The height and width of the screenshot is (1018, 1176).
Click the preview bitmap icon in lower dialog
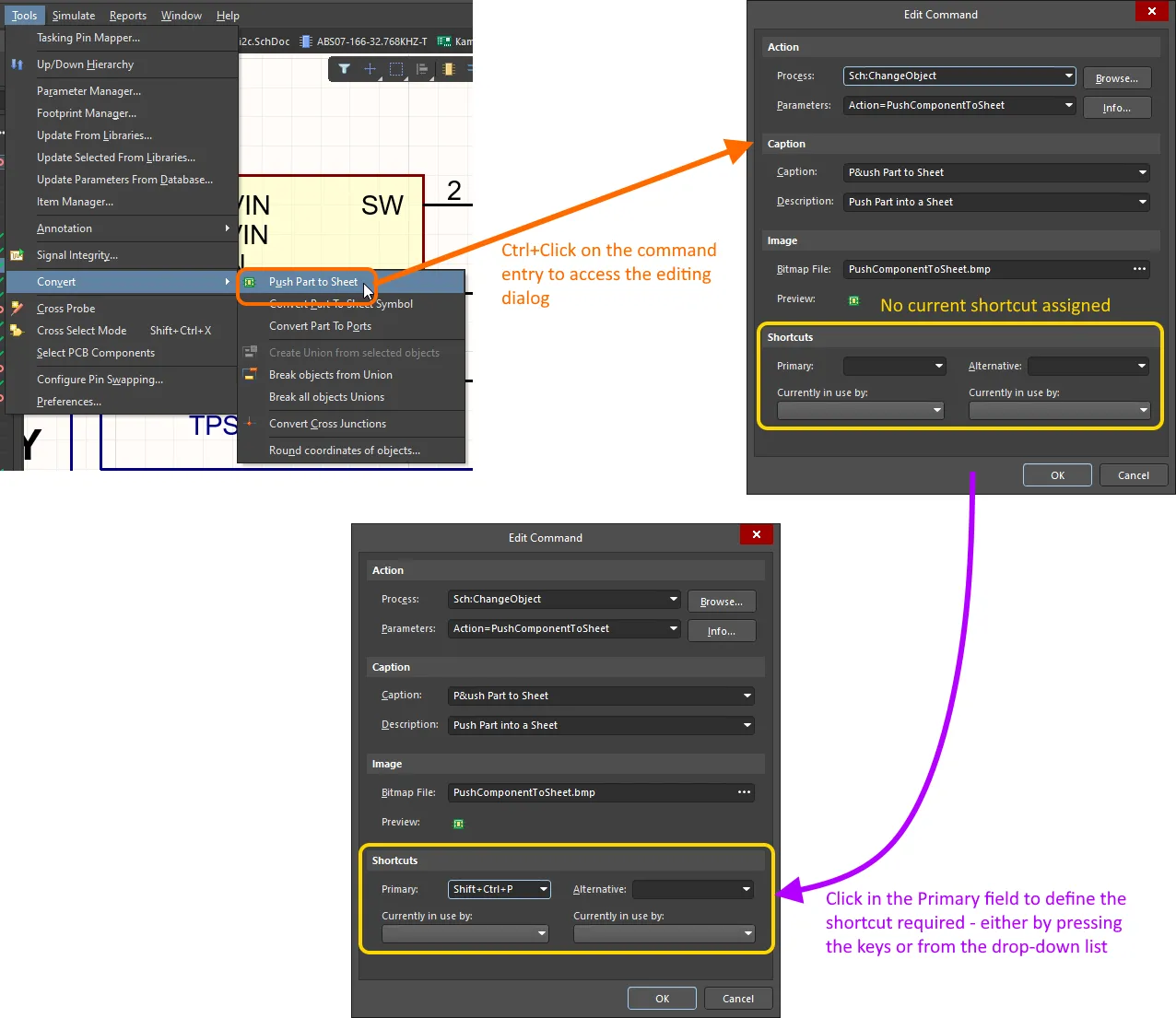[458, 824]
